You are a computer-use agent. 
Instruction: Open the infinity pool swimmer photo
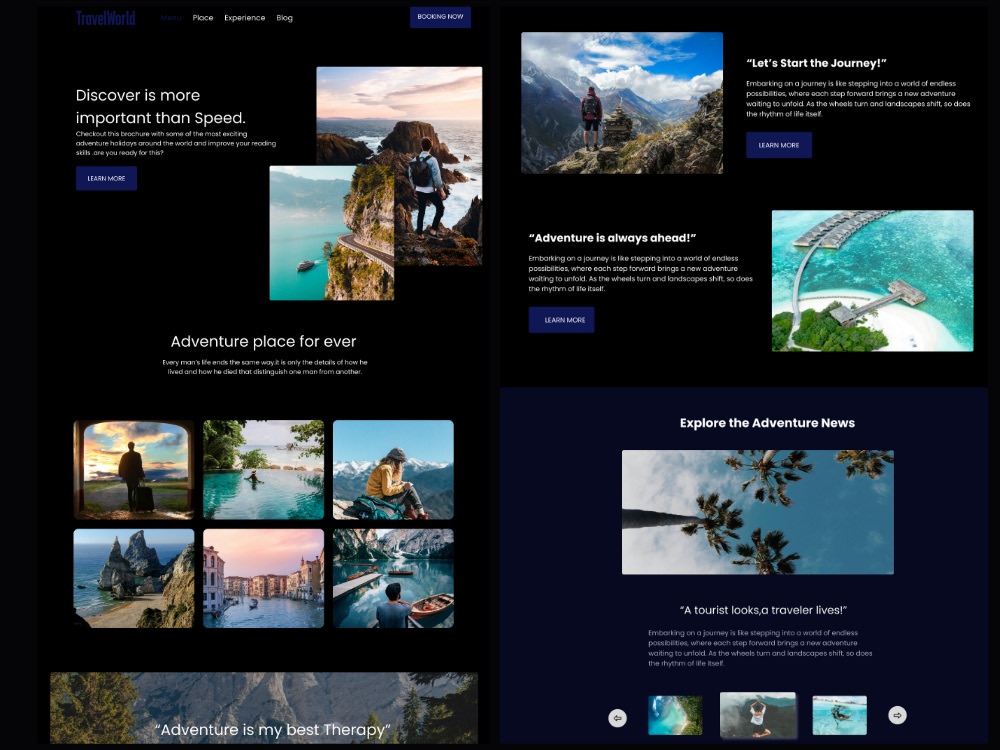tap(263, 469)
